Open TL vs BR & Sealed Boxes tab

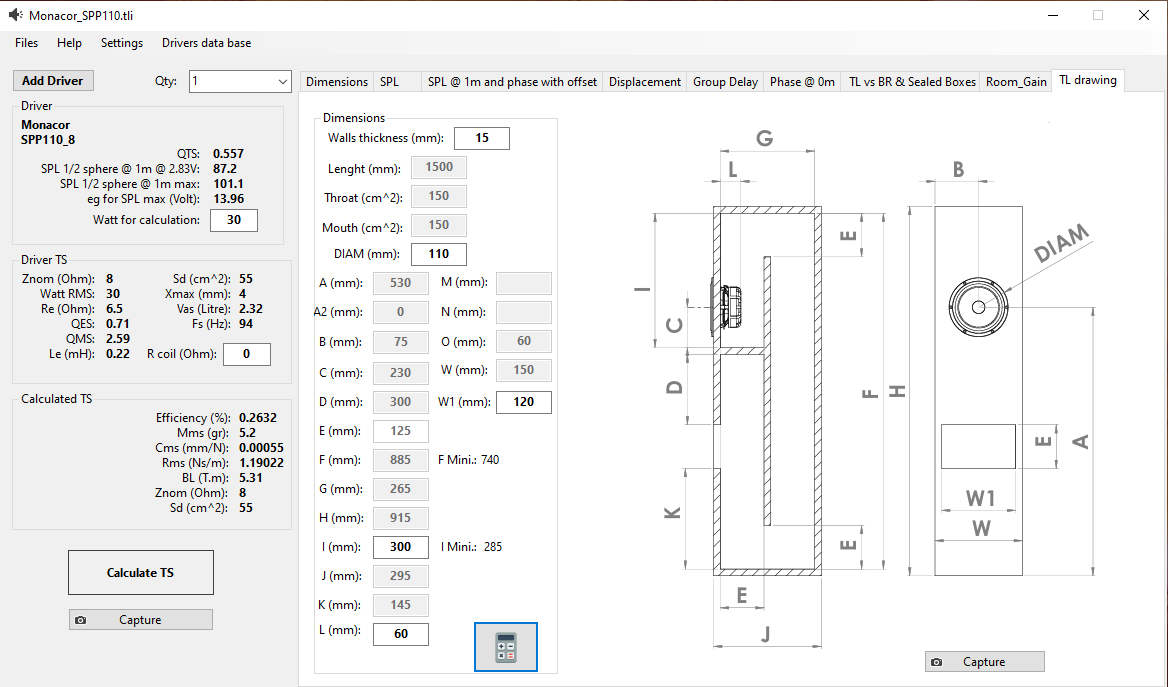pyautogui.click(x=912, y=82)
